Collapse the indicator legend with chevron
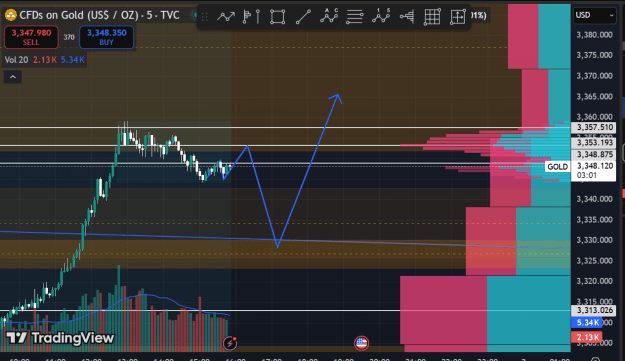 point(13,77)
